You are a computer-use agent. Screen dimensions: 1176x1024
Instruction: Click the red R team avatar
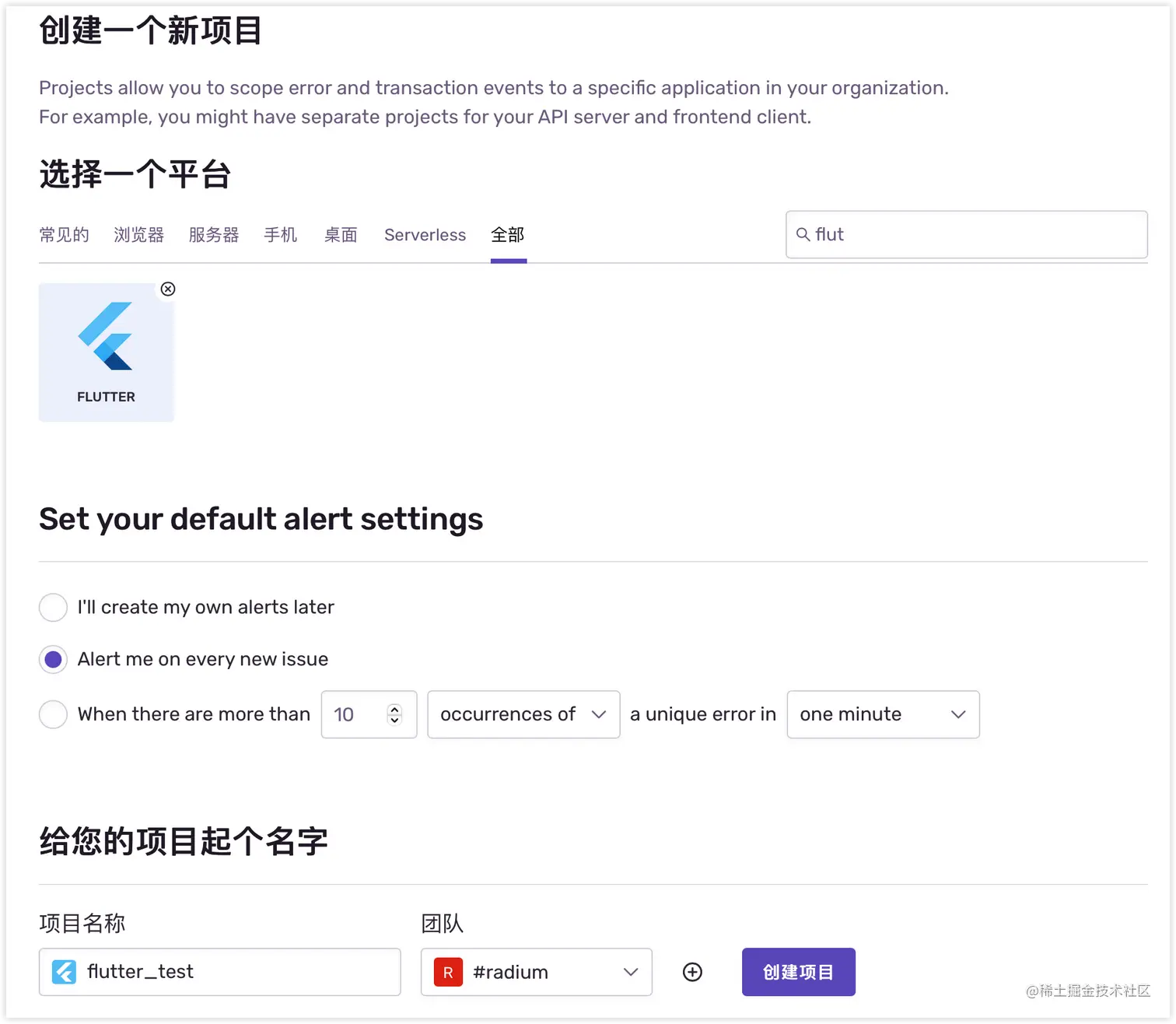pyautogui.click(x=448, y=972)
